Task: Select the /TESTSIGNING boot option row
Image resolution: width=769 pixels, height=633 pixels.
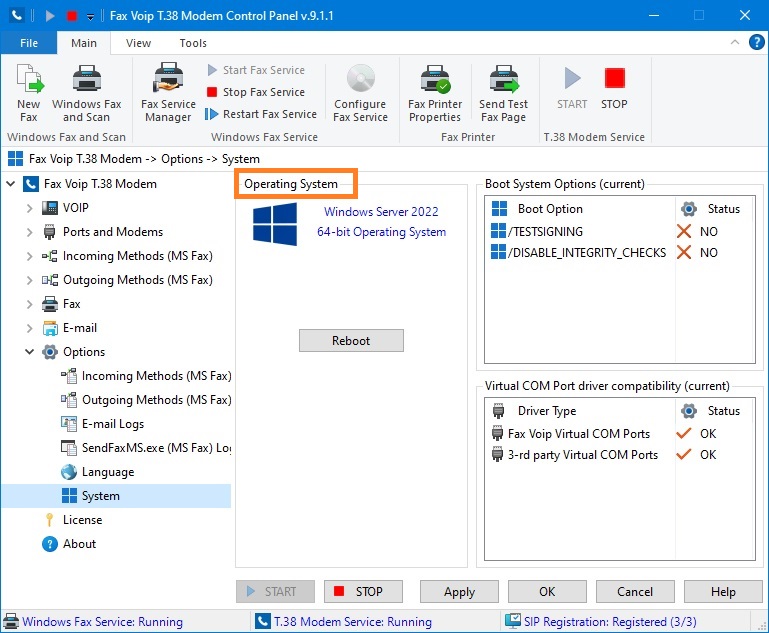Action: [620, 231]
